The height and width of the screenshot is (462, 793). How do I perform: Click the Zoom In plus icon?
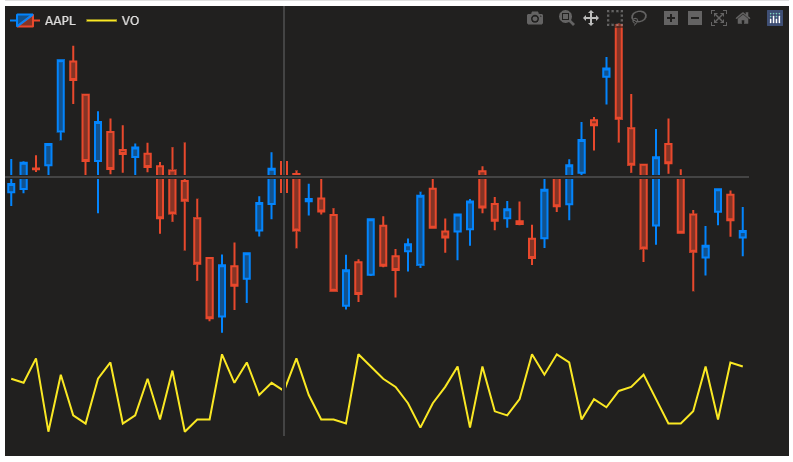tap(671, 19)
